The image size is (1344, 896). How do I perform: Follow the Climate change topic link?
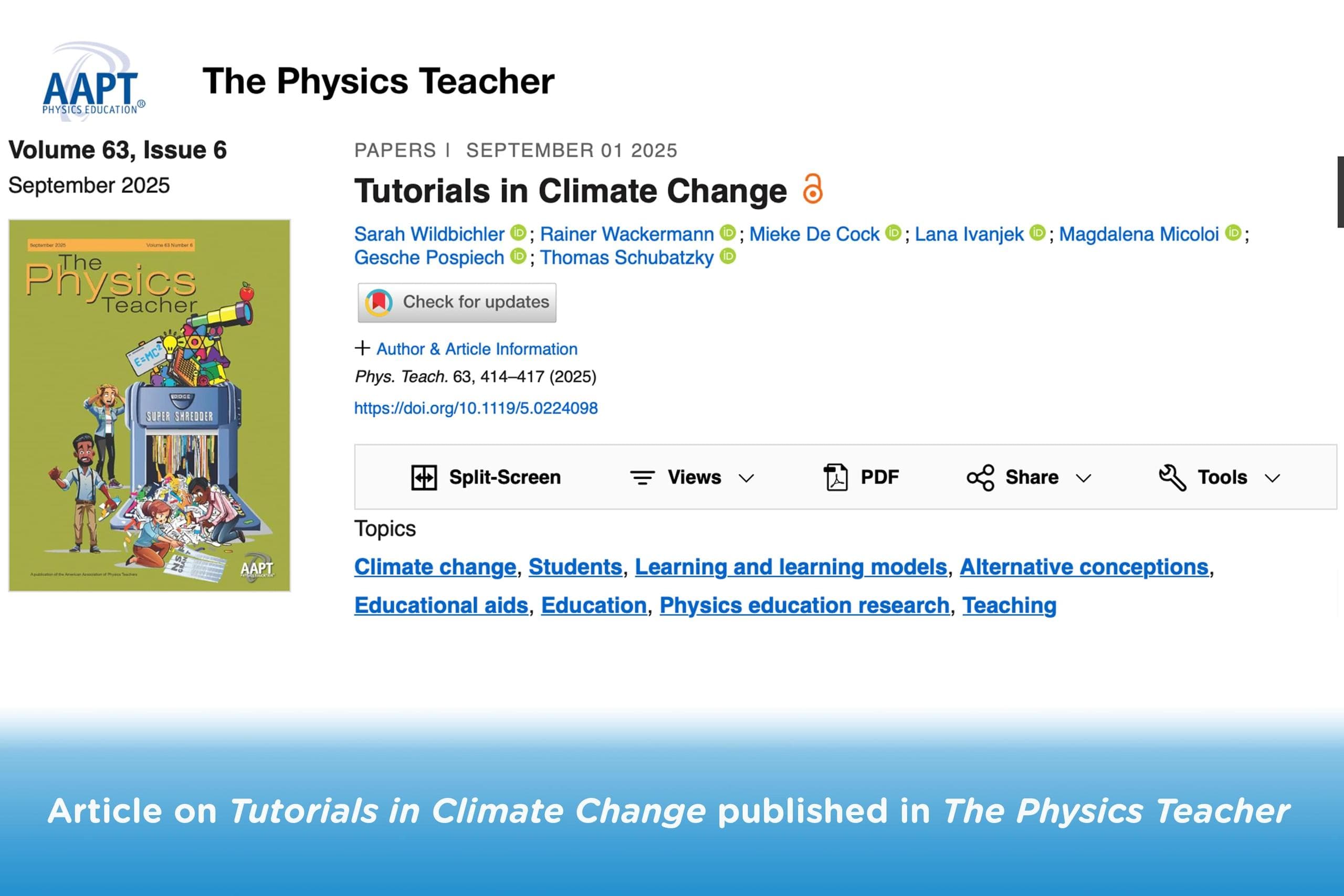pyautogui.click(x=435, y=567)
